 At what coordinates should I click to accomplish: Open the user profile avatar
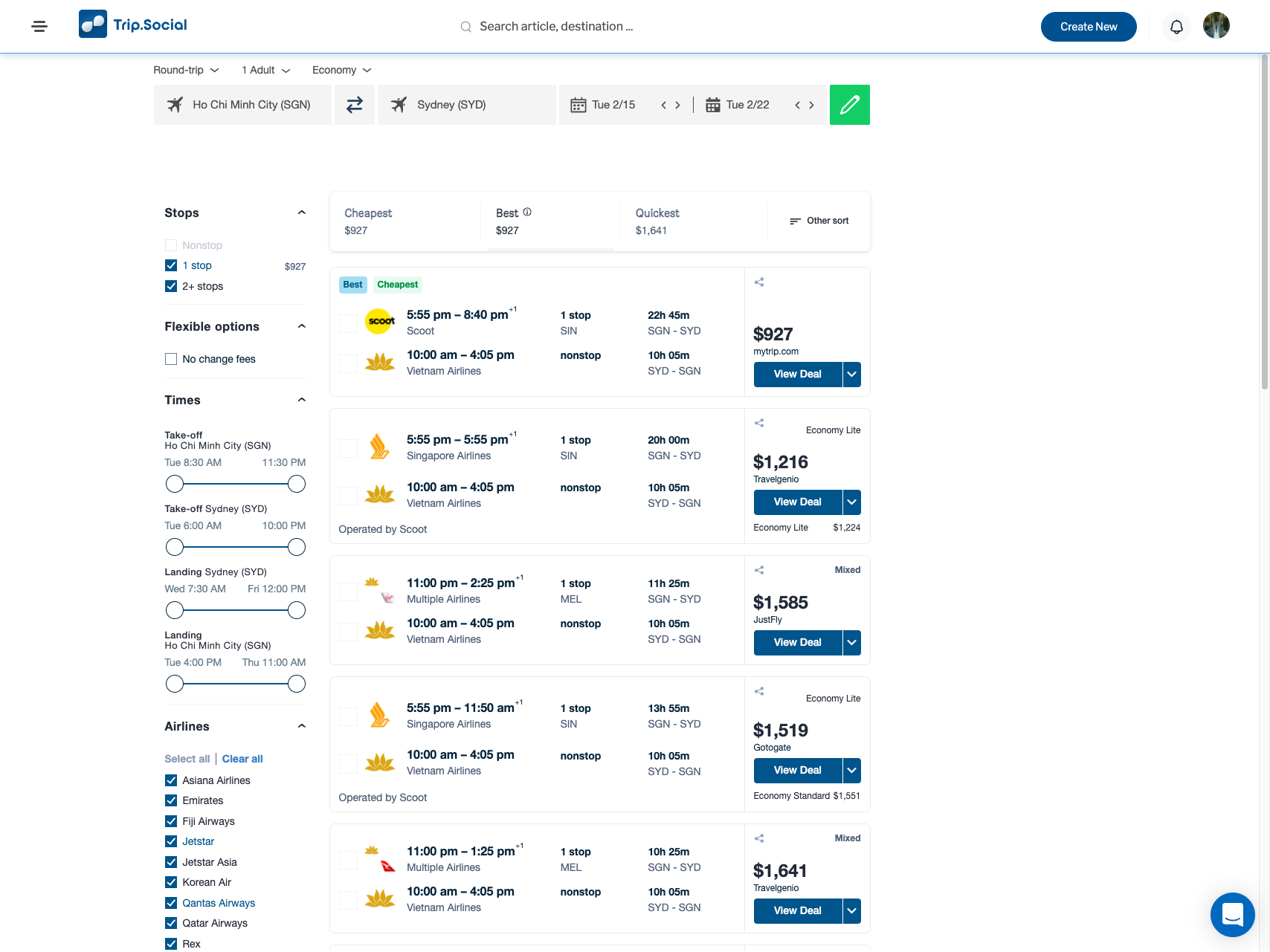(1216, 25)
